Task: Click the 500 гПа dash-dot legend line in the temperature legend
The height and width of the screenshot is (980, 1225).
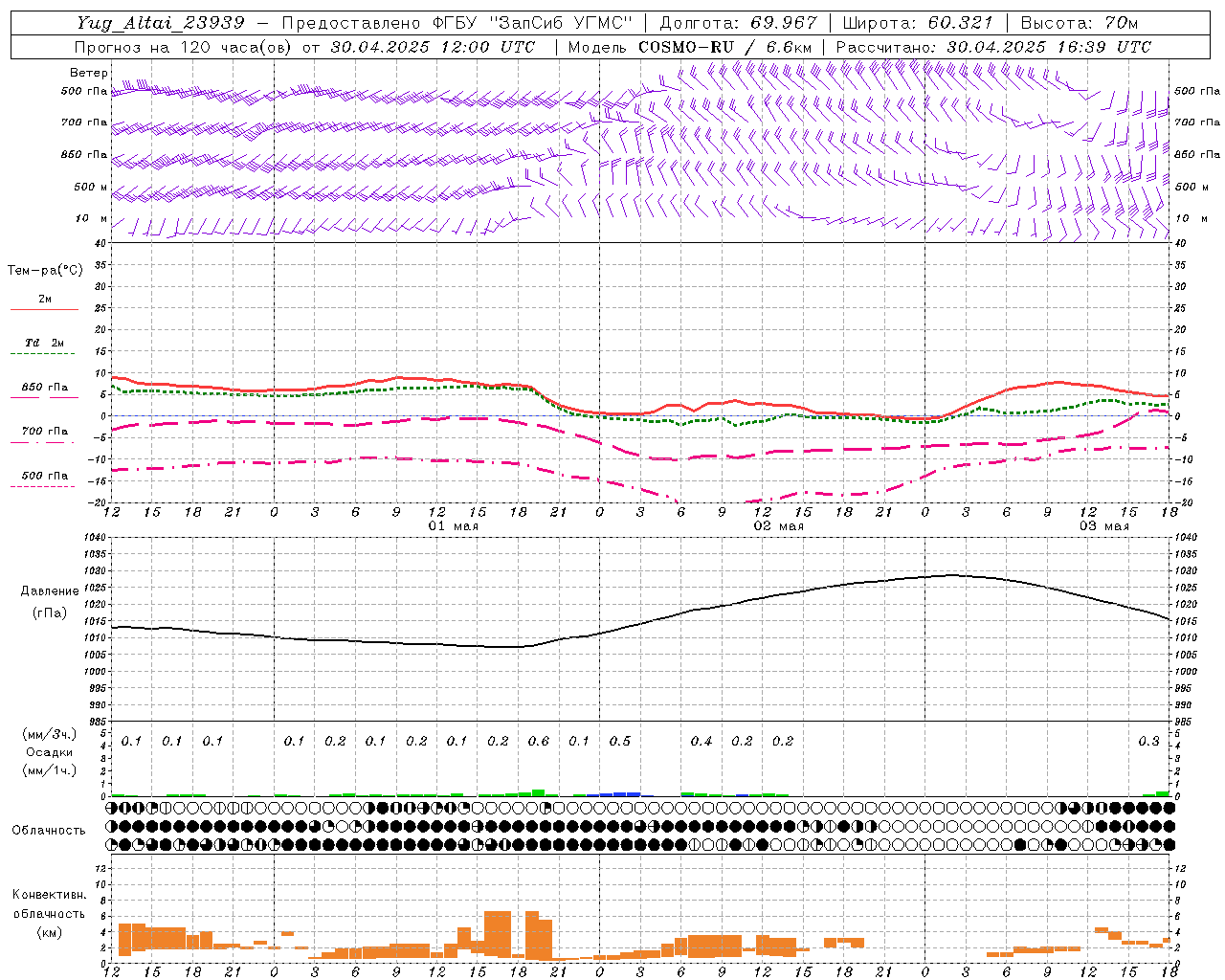Action: [x=43, y=487]
